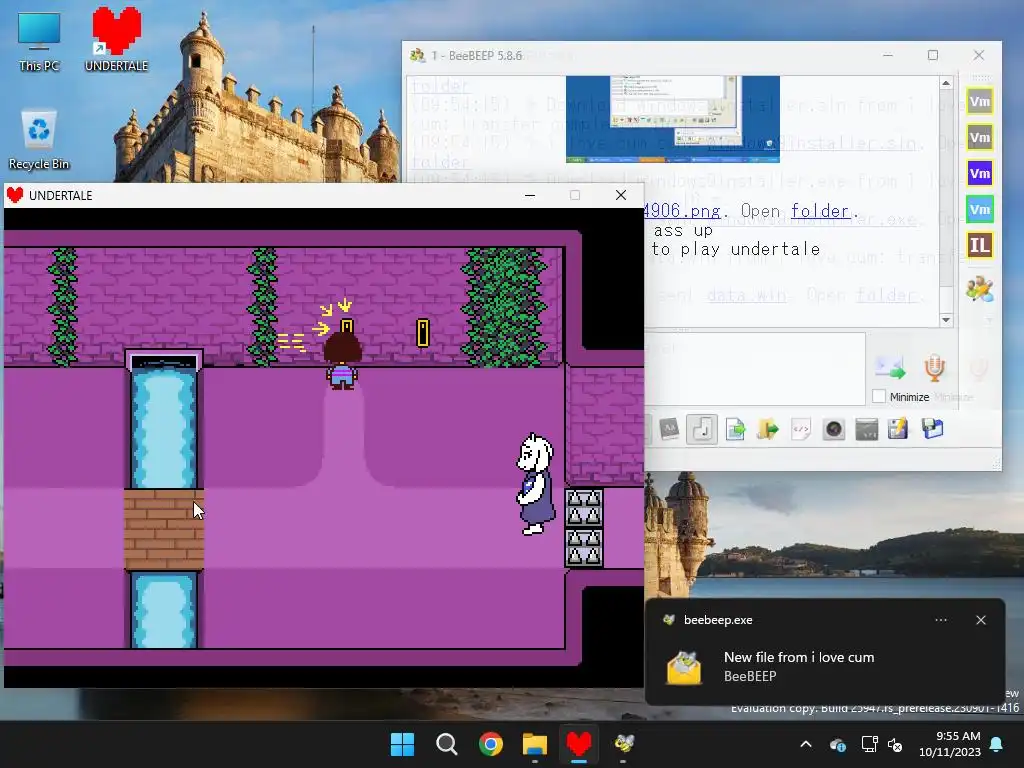
Task: Focus the BeeBEEP message input box
Action: [x=754, y=369]
